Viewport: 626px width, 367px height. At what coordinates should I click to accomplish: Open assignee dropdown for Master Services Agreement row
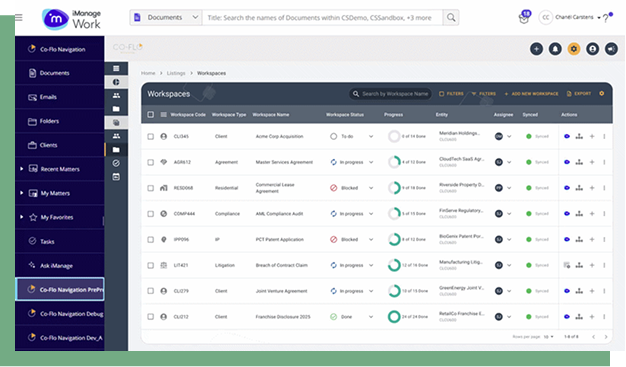(509, 162)
